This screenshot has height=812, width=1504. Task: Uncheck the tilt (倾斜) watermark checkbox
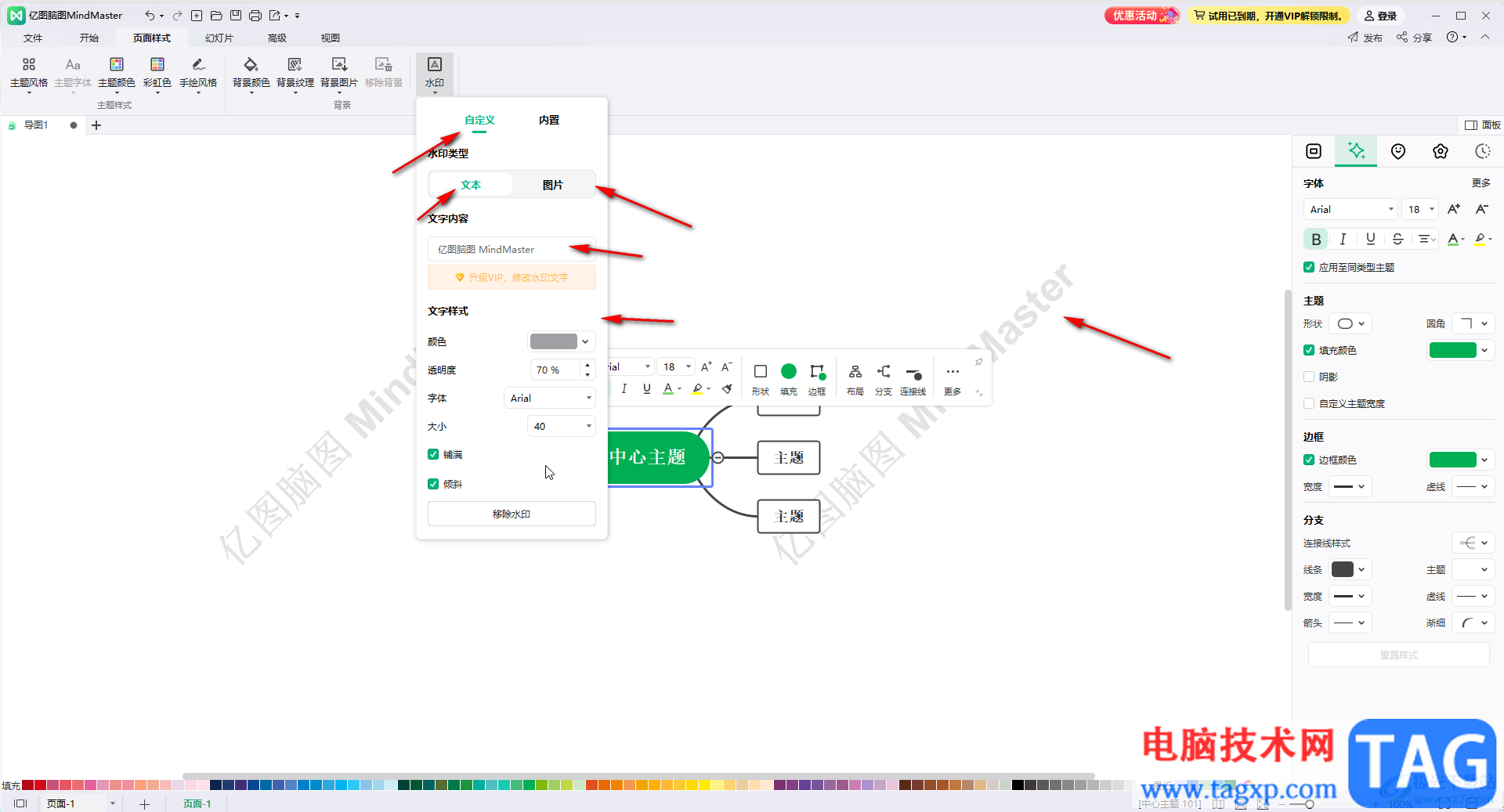coord(433,484)
